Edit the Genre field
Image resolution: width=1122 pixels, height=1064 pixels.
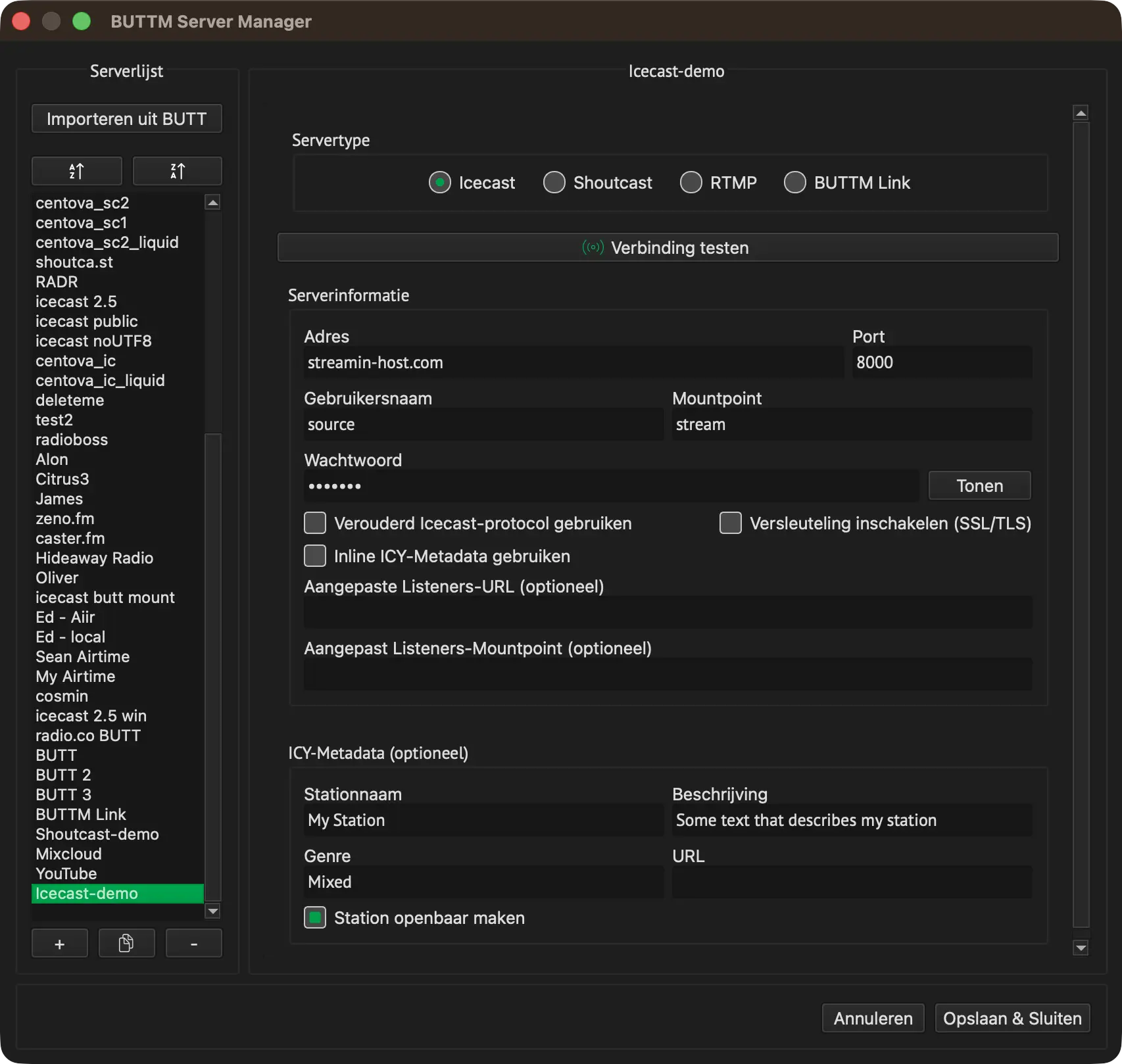[484, 882]
